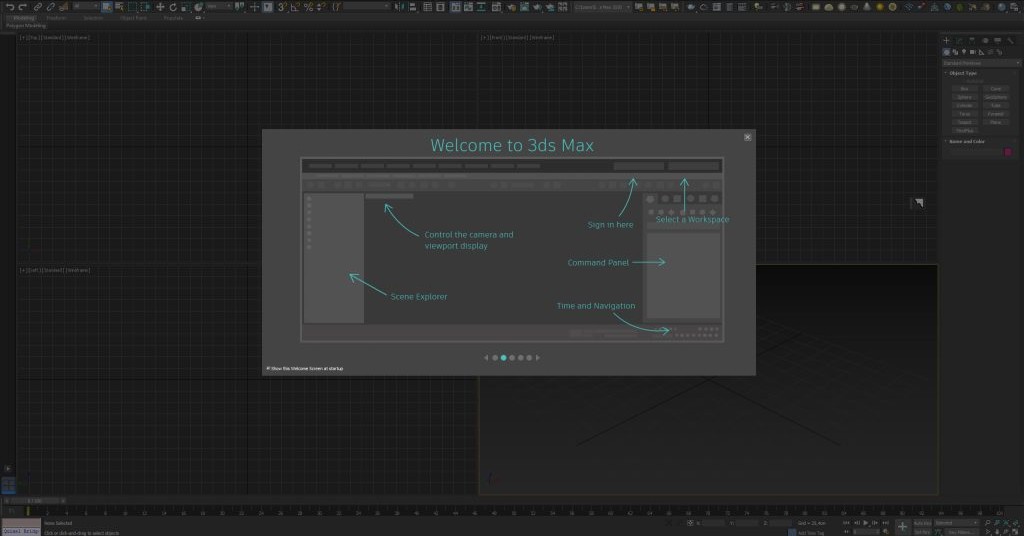The width and height of the screenshot is (1024, 536).
Task: Activate the Select Object tool
Action: (106, 7)
